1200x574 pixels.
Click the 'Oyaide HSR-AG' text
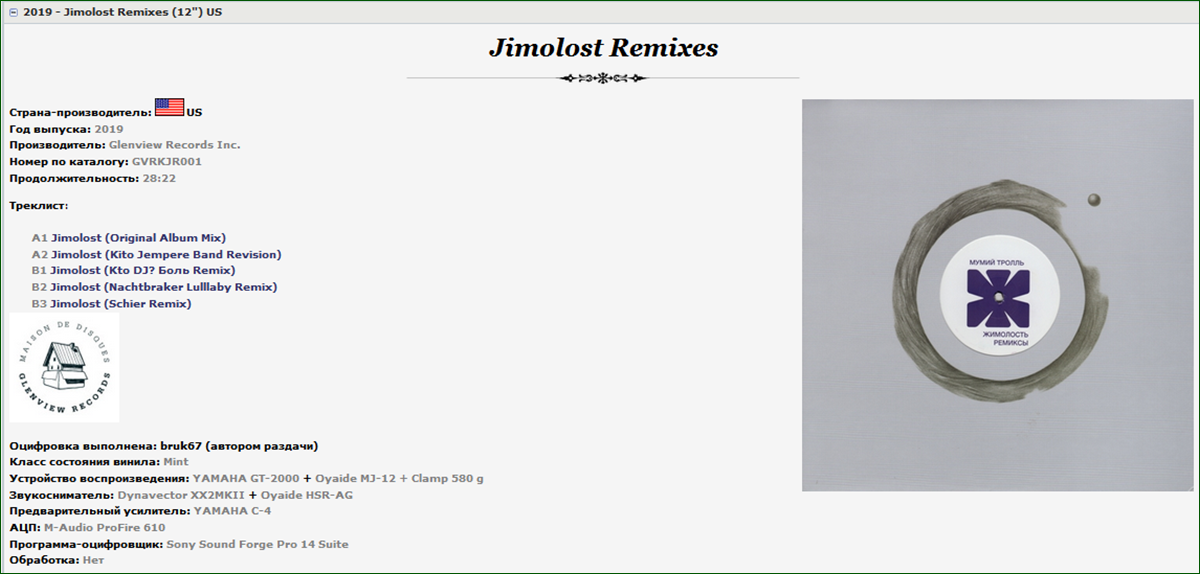point(307,494)
